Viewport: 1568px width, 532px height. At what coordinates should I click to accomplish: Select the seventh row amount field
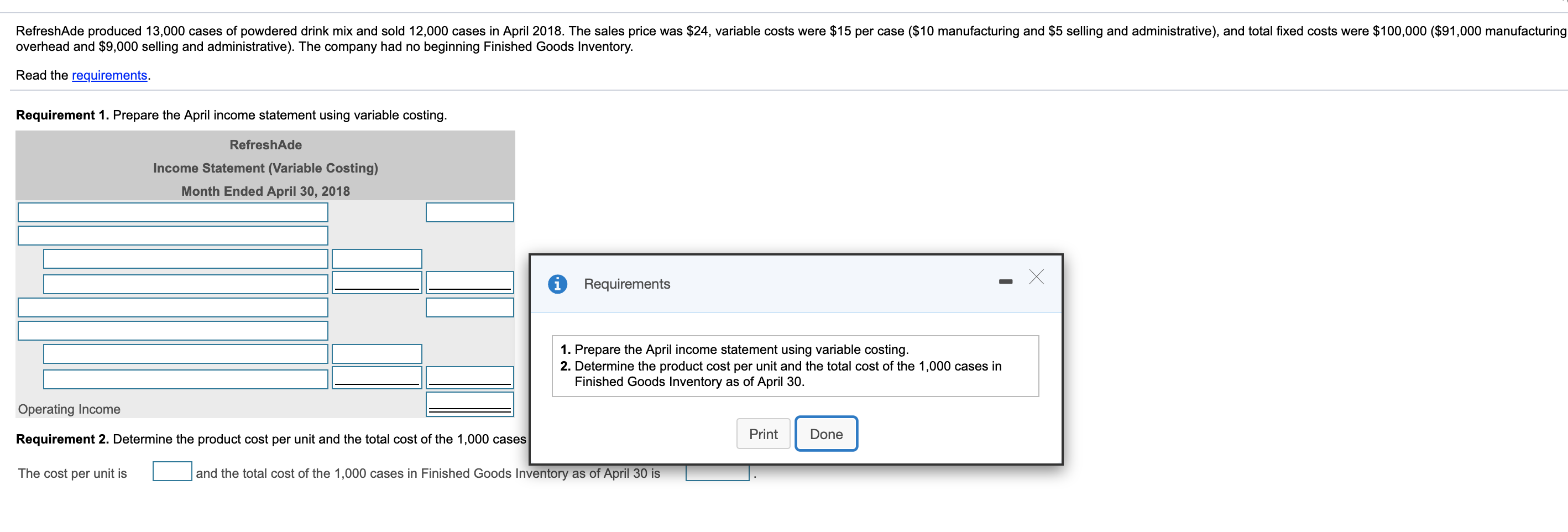(x=377, y=353)
